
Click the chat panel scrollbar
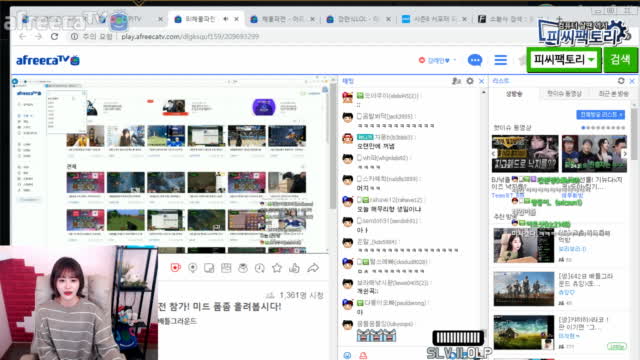coord(484,212)
